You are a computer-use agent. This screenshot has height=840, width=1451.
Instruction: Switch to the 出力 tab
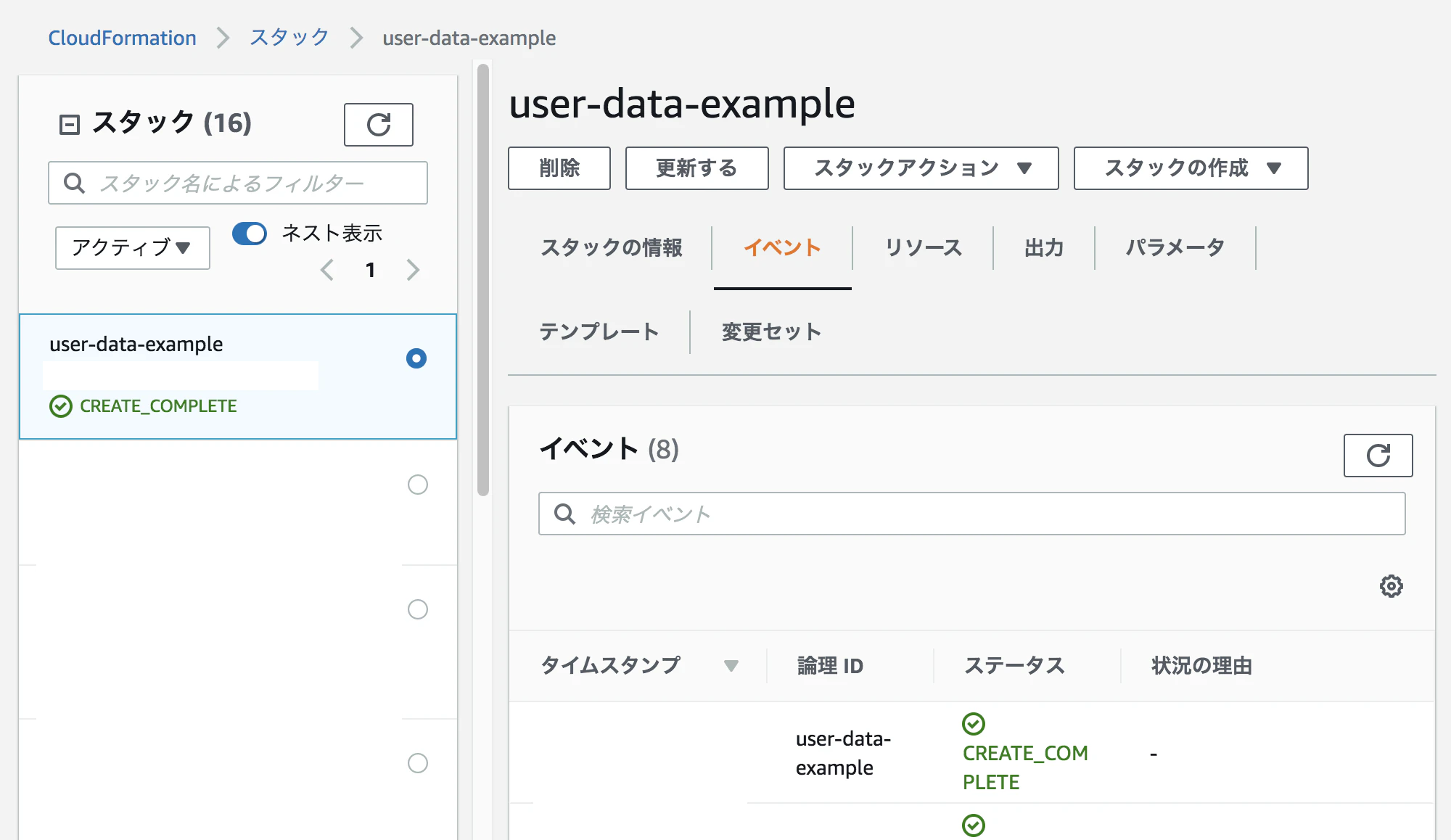point(1044,248)
